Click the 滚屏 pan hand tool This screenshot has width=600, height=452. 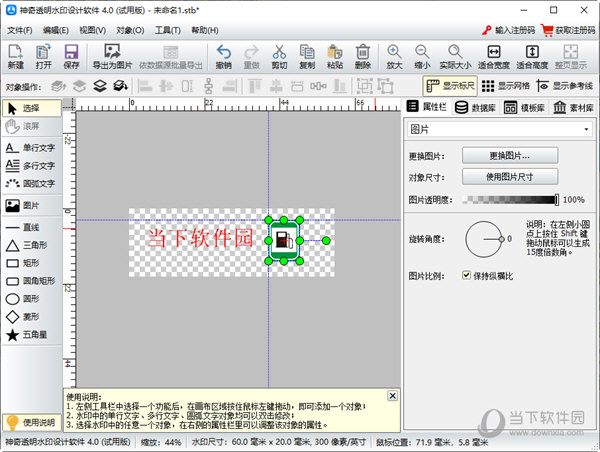pos(31,126)
